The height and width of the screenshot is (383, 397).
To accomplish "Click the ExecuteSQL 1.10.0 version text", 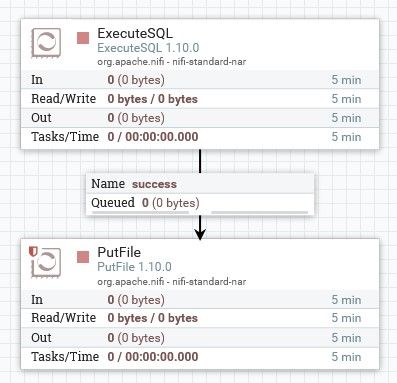I will [x=148, y=48].
